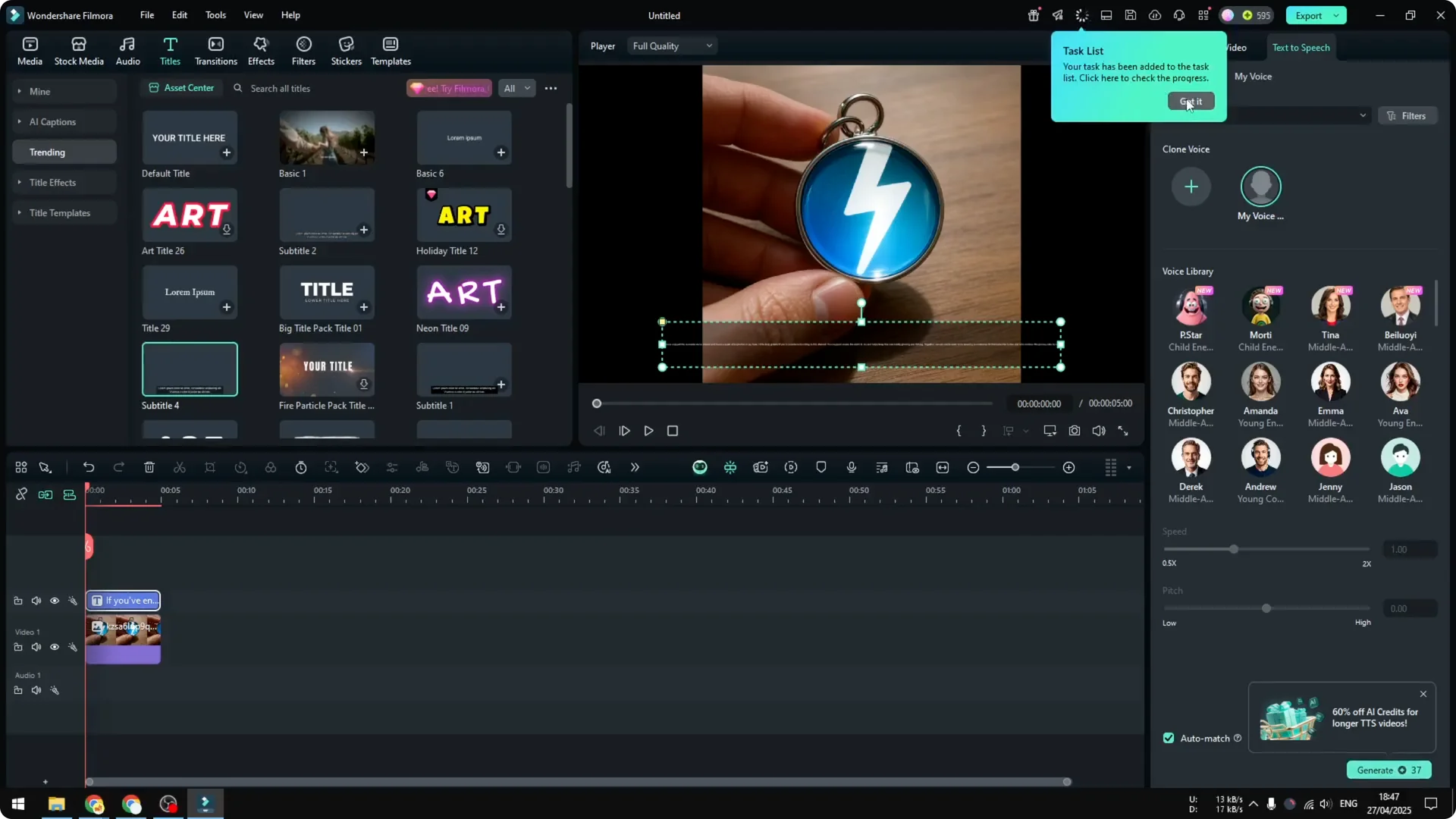Viewport: 1456px width, 819px height.
Task: Toggle the Auto-match checkbox
Action: click(x=1168, y=737)
